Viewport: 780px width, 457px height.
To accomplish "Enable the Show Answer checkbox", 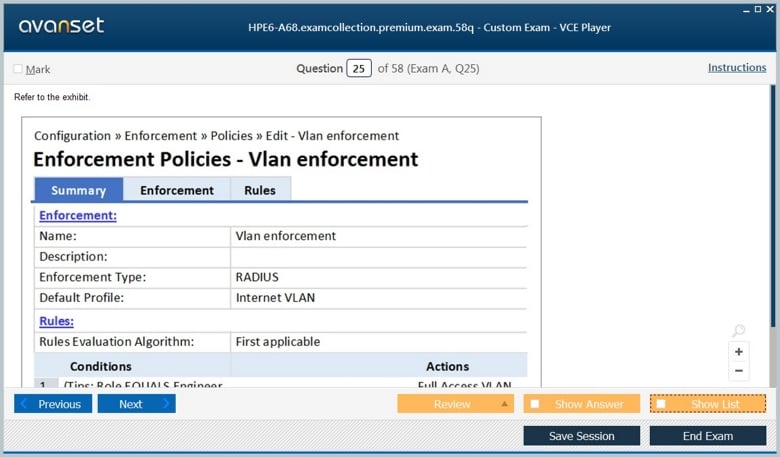I will pyautogui.click(x=535, y=404).
